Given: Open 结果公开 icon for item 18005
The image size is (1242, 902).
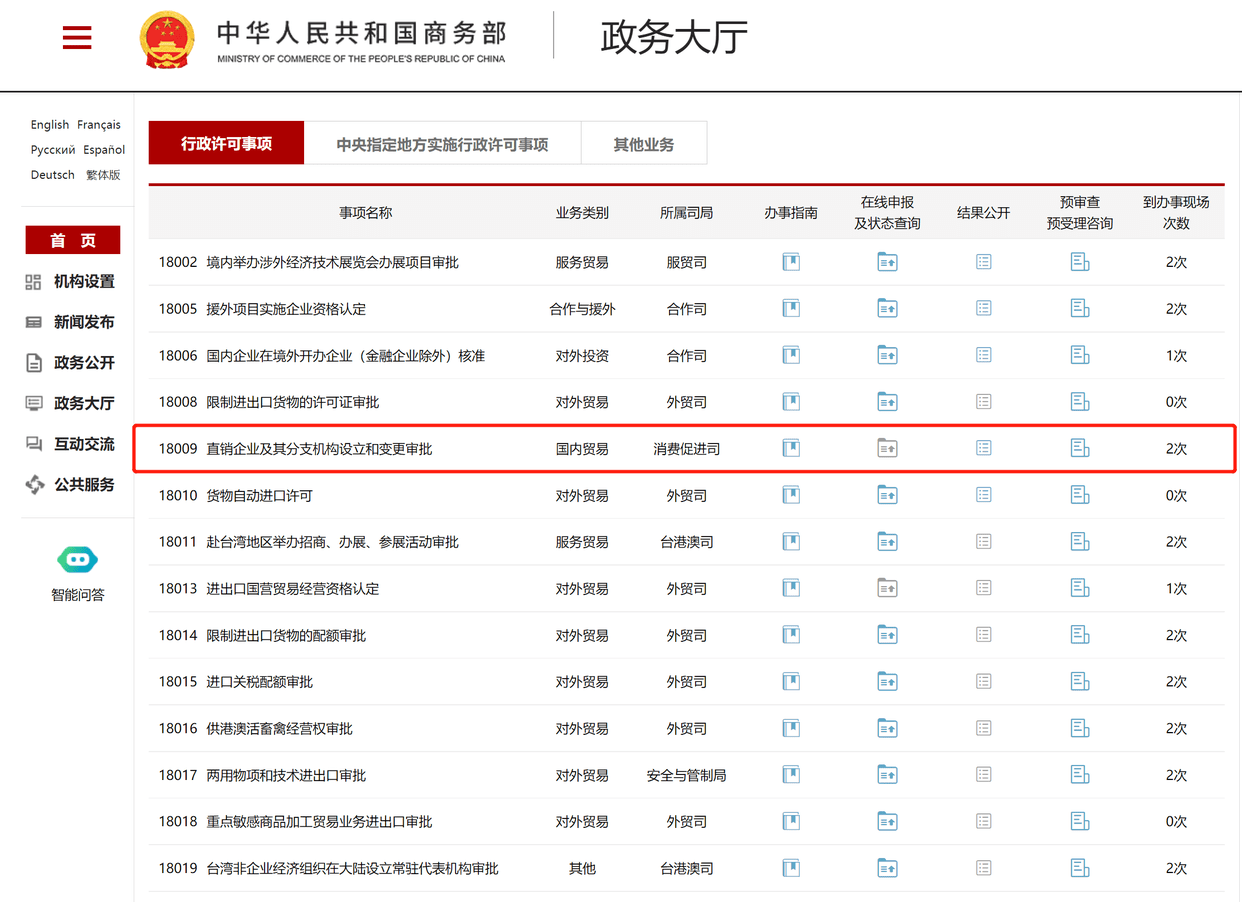Looking at the screenshot, I should click(983, 309).
